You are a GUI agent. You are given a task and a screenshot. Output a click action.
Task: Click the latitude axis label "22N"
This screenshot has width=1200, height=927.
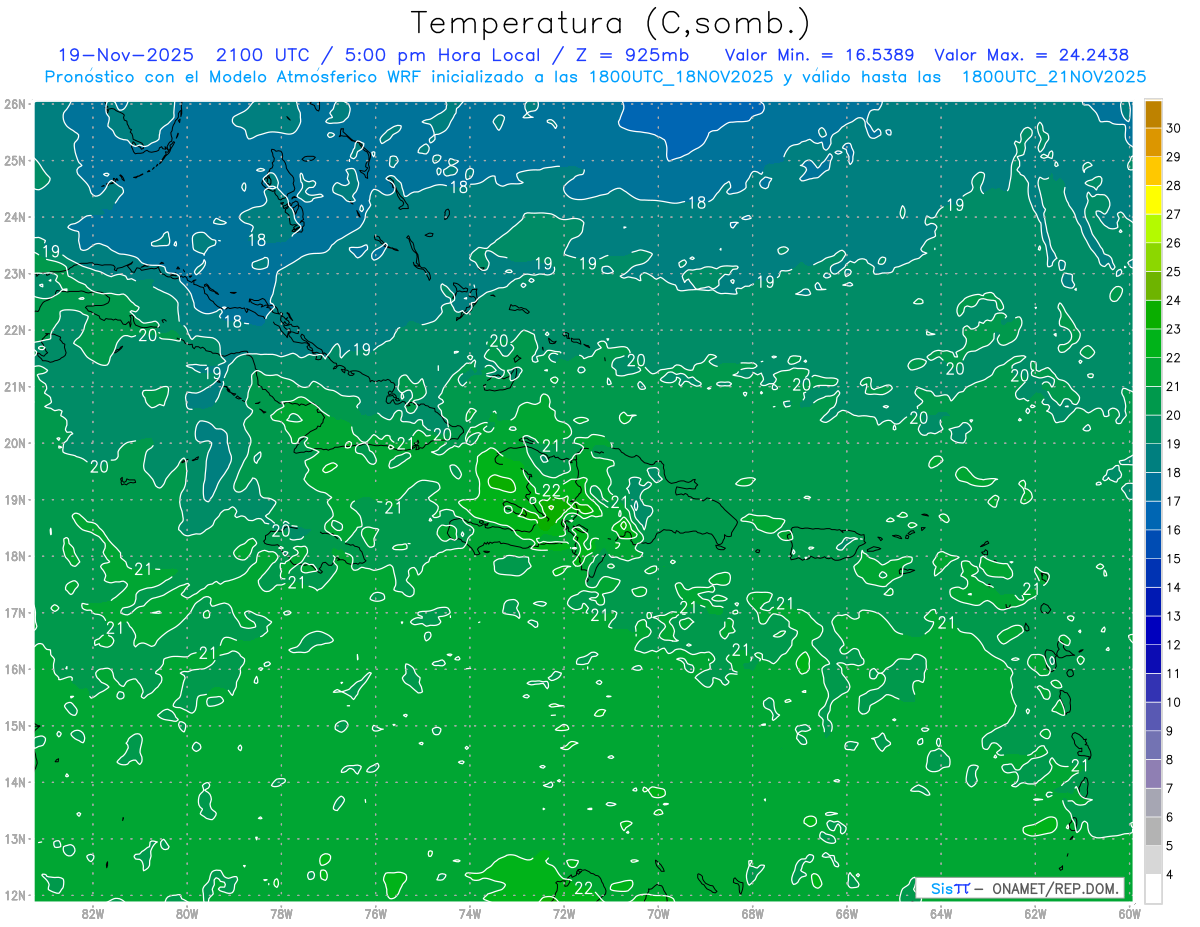14,330
